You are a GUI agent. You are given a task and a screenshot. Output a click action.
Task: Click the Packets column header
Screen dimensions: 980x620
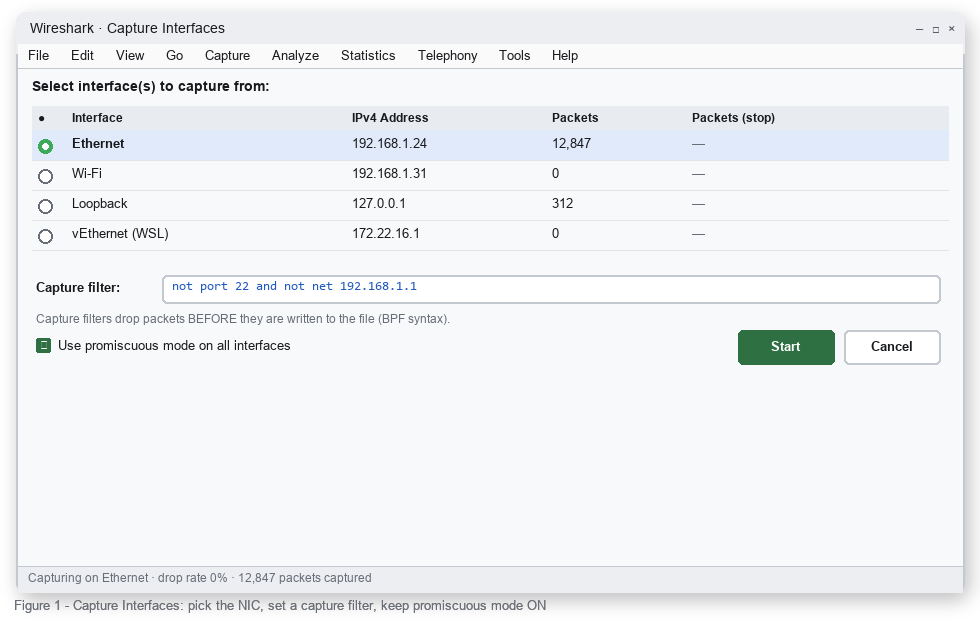[575, 118]
